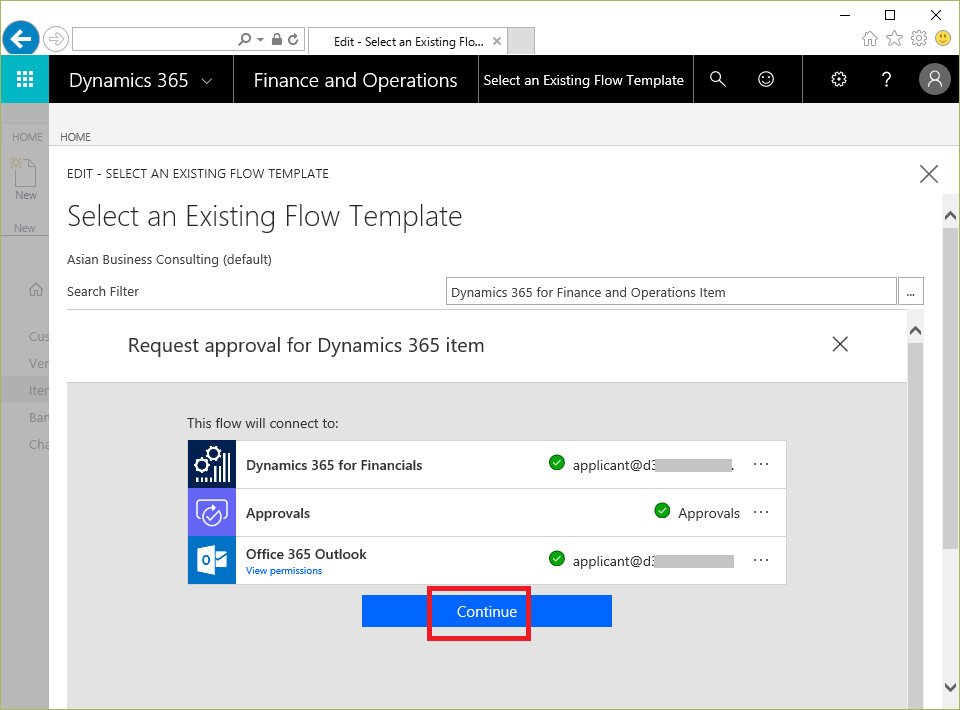The width and height of the screenshot is (960, 710).
Task: Click the ellipsis lookup button beside Search Filter
Action: pyautogui.click(x=911, y=292)
